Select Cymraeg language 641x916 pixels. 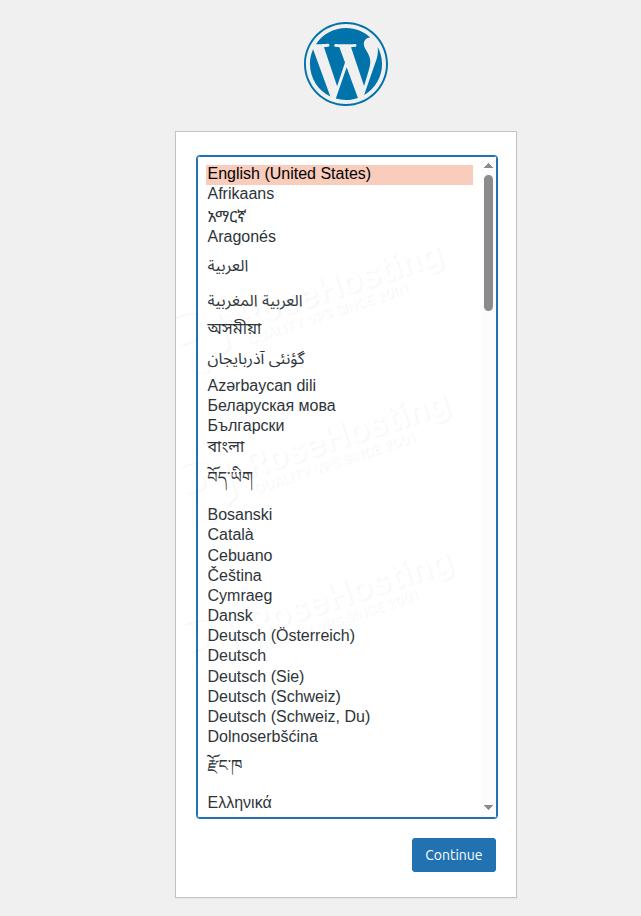[340, 596]
